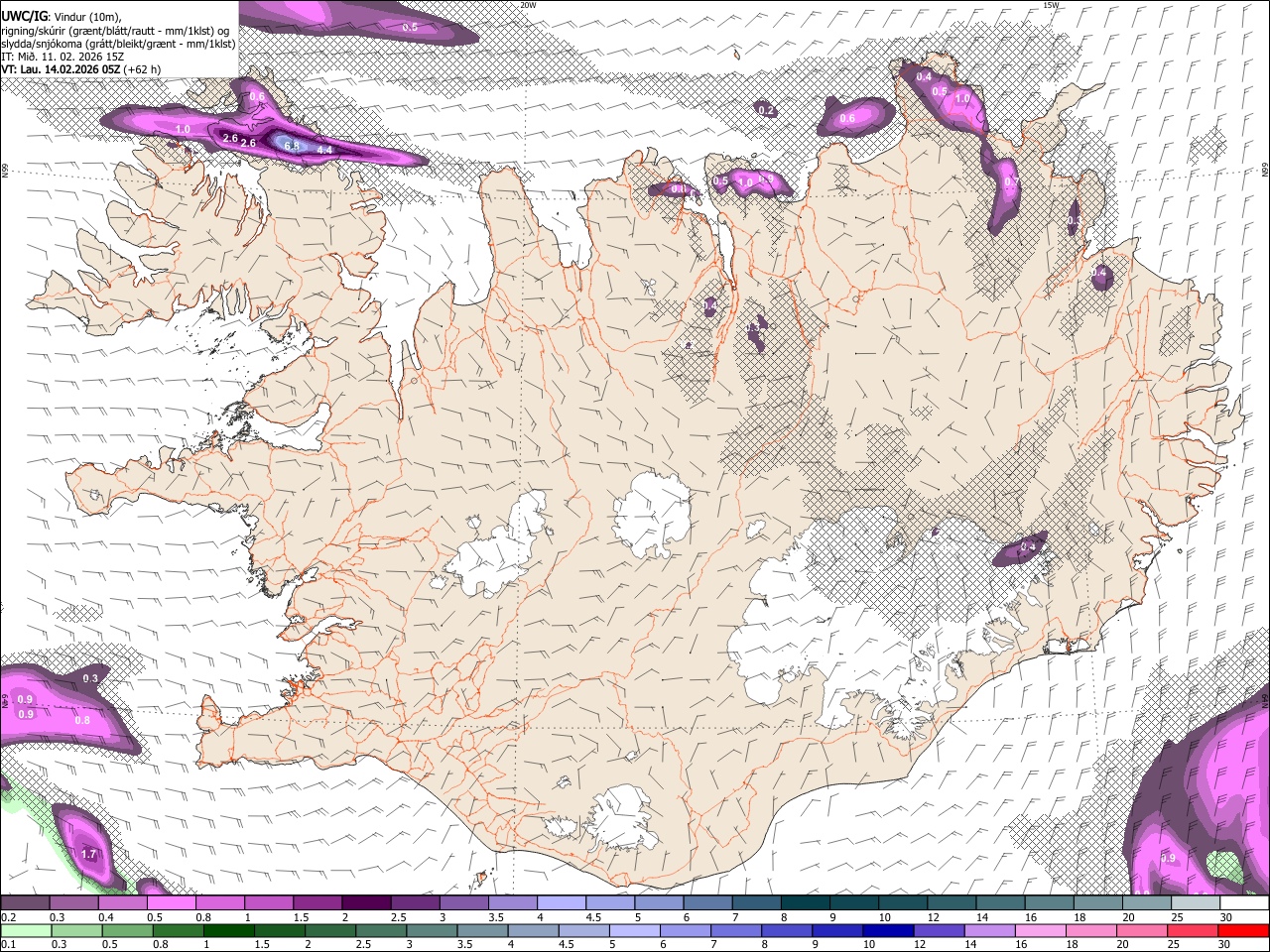This screenshot has height=952, width=1270.
Task: Select "12" tick label on upper legend scale
Action: (x=933, y=917)
